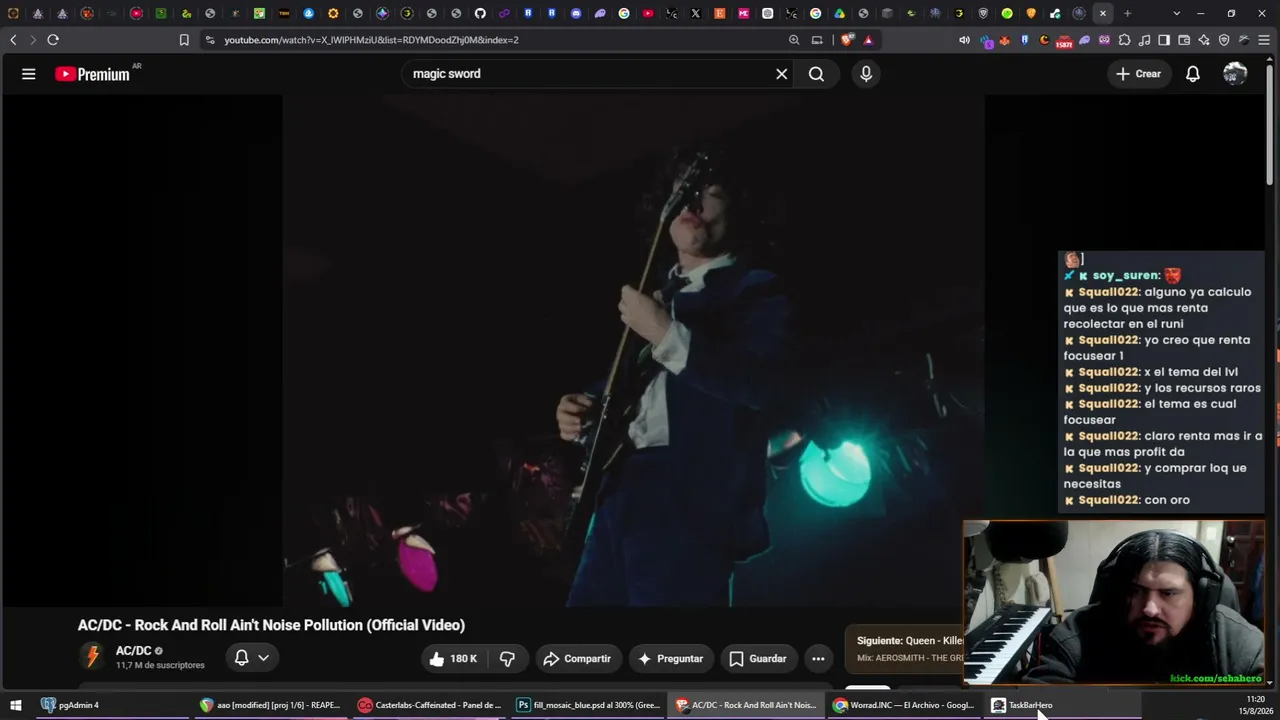
Task: Switch to the X (Twitter) tab
Action: pyautogui.click(x=696, y=13)
